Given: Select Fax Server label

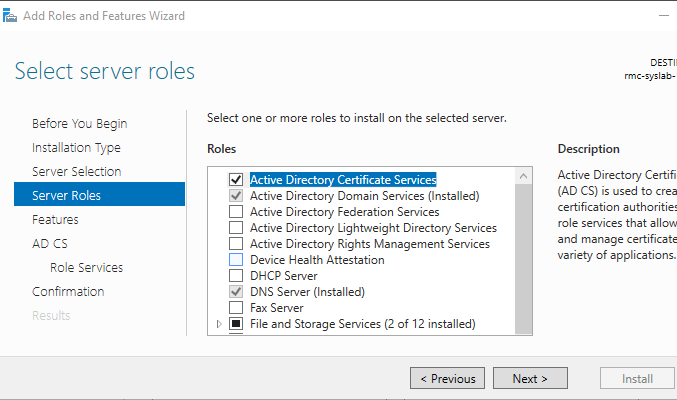Looking at the screenshot, I should coord(277,308).
